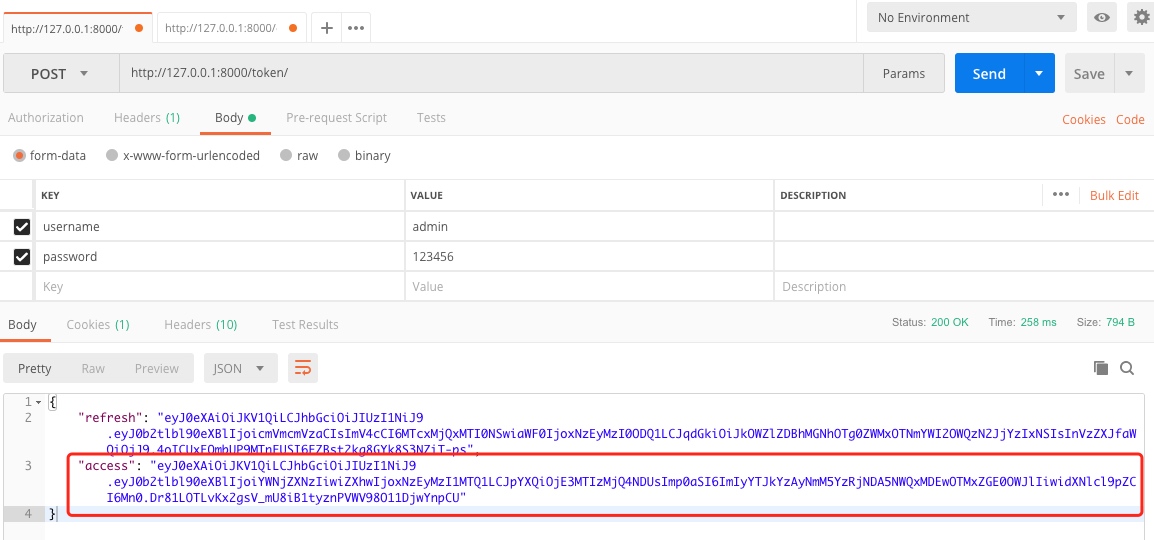The height and width of the screenshot is (540, 1154).
Task: Click the request URL input field
Action: pyautogui.click(x=490, y=74)
